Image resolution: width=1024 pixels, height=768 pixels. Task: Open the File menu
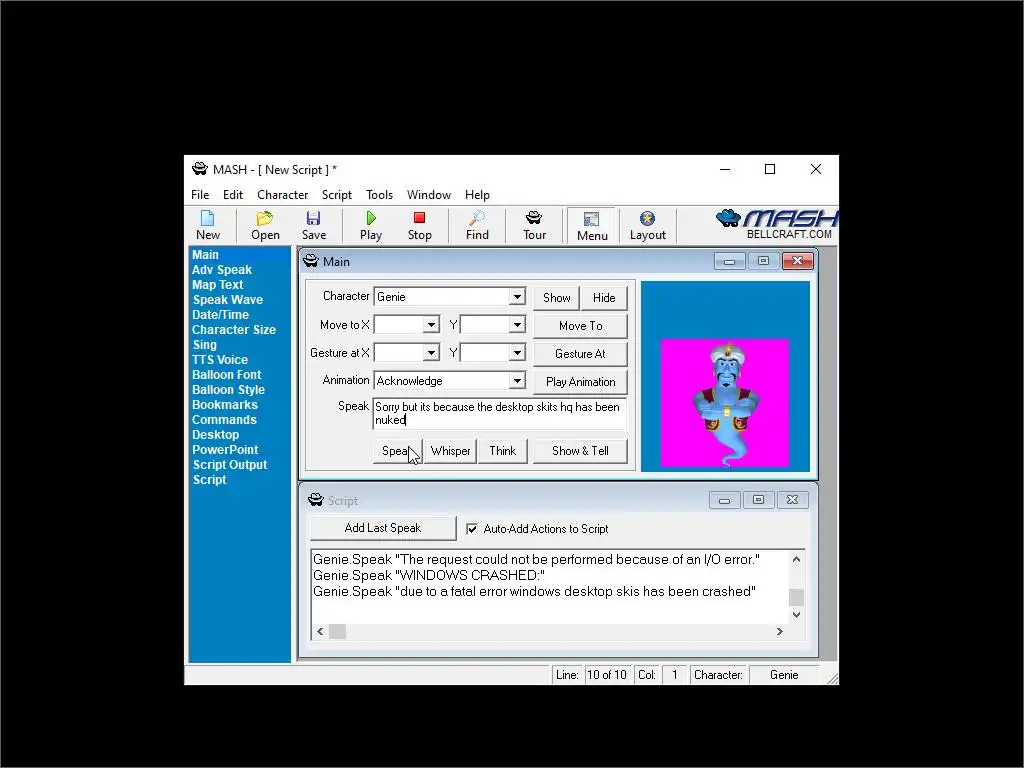(x=200, y=195)
